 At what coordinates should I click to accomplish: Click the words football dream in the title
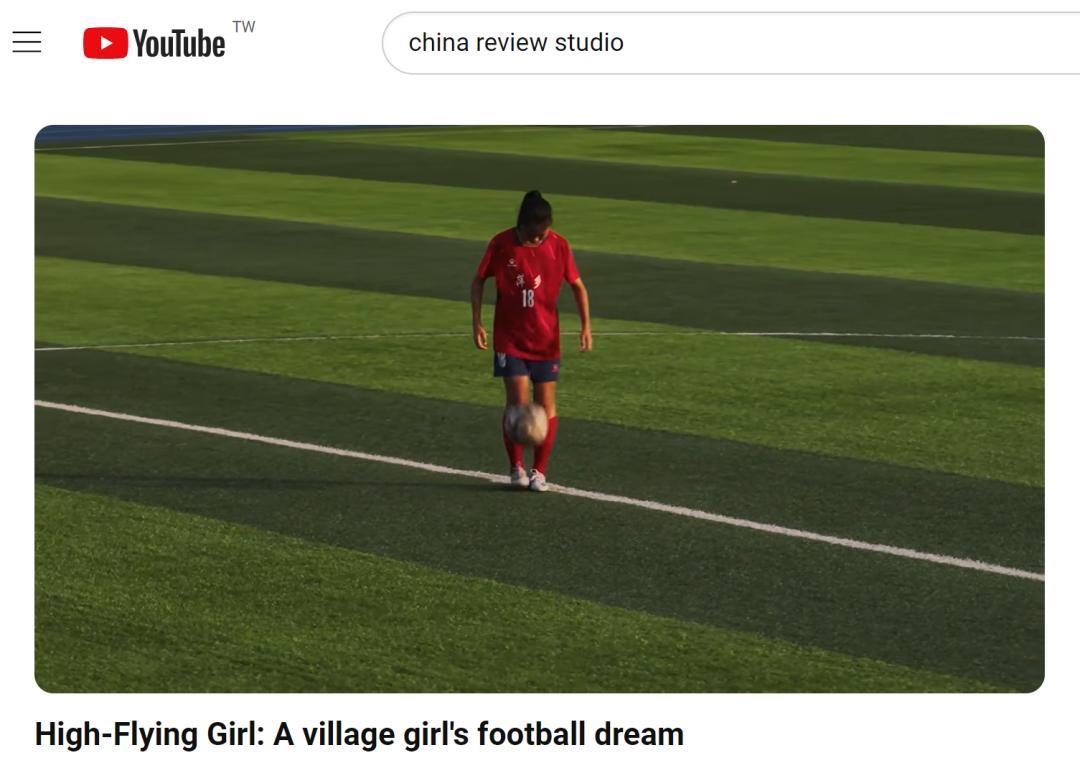tap(581, 734)
